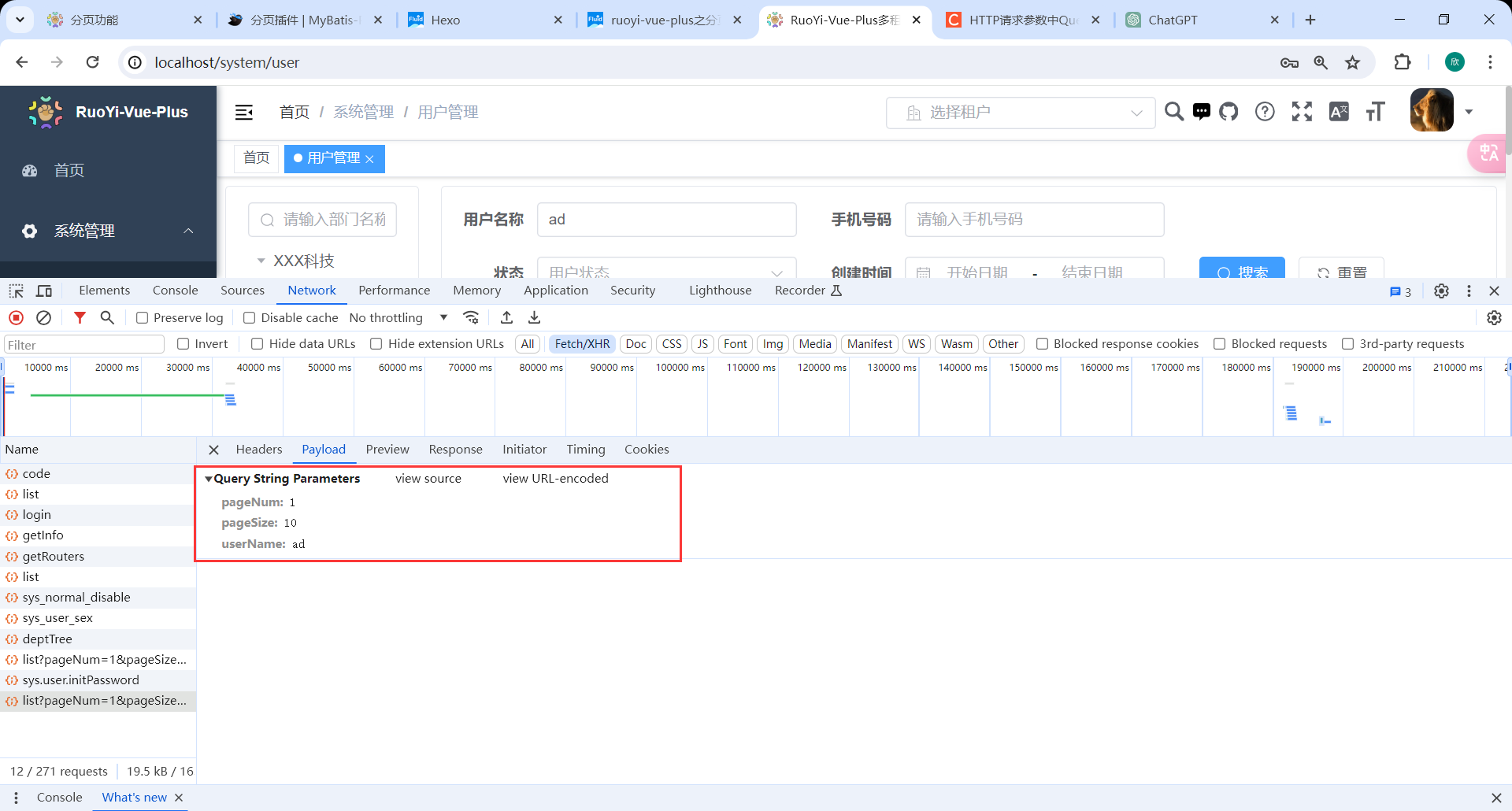Click the GitHub icon in page header

point(1228,112)
